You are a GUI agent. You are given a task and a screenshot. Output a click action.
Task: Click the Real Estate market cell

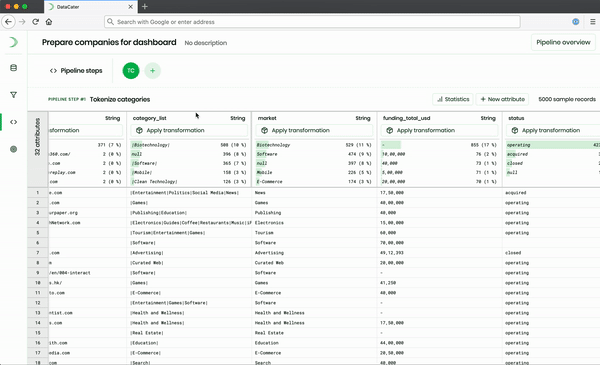[269, 333]
